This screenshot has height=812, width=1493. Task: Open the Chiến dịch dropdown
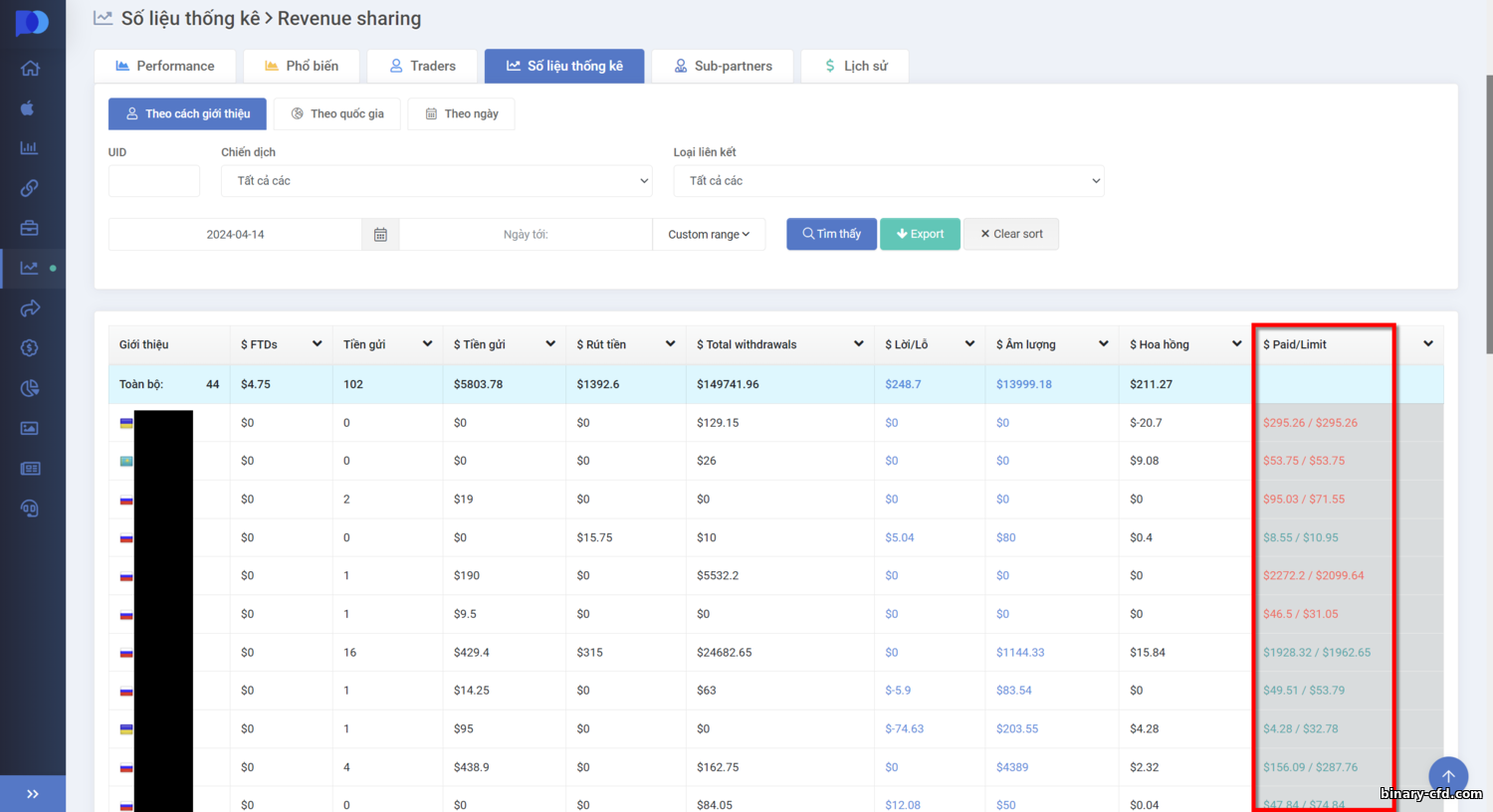(437, 181)
